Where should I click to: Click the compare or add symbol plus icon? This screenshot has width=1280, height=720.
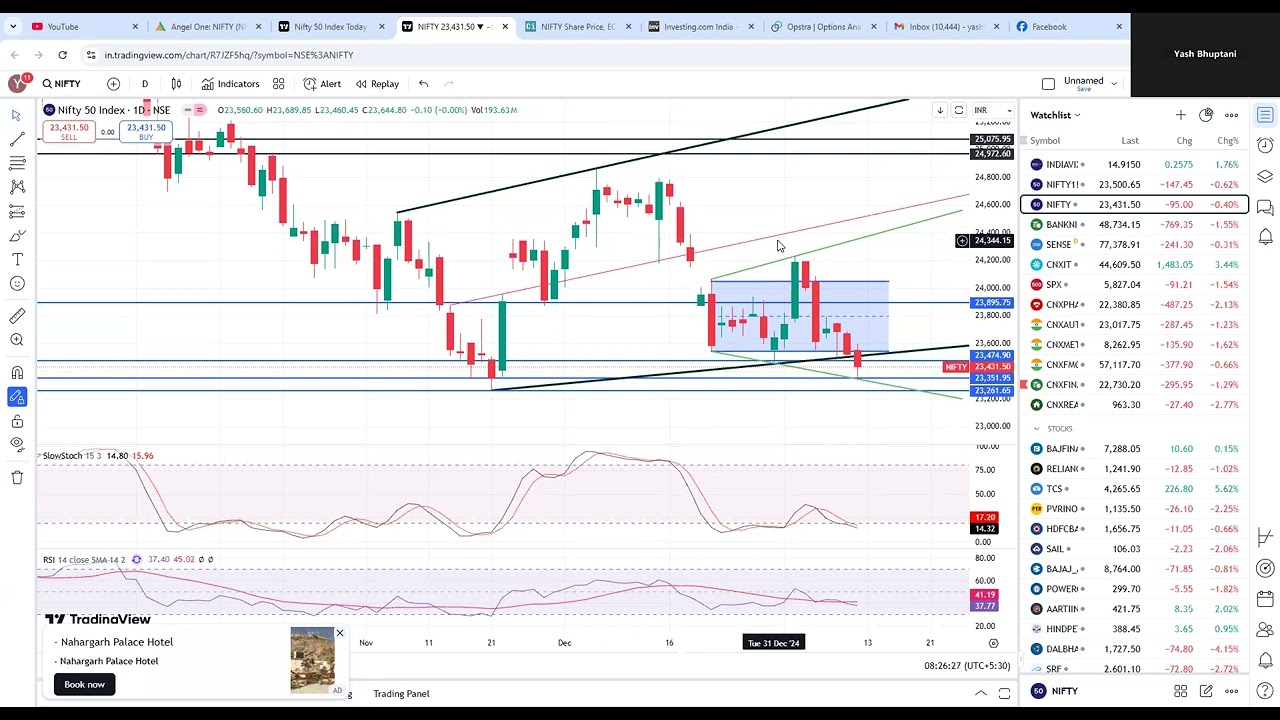coord(113,84)
